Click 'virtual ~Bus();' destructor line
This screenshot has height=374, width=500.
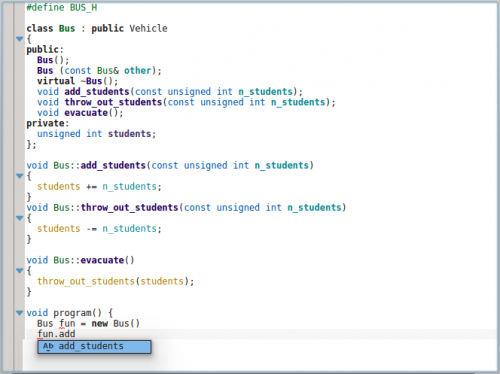pyautogui.click(x=77, y=81)
